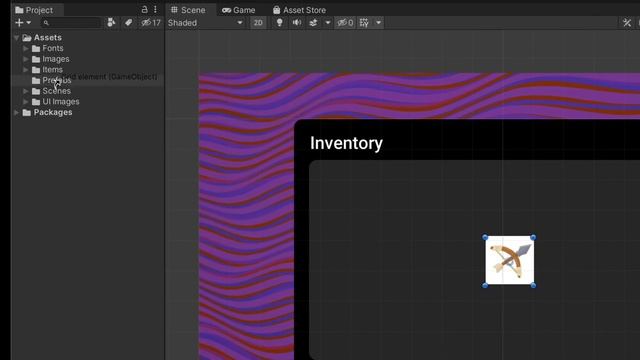The height and width of the screenshot is (360, 640).
Task: Open the Asset Store tab
Action: click(299, 10)
